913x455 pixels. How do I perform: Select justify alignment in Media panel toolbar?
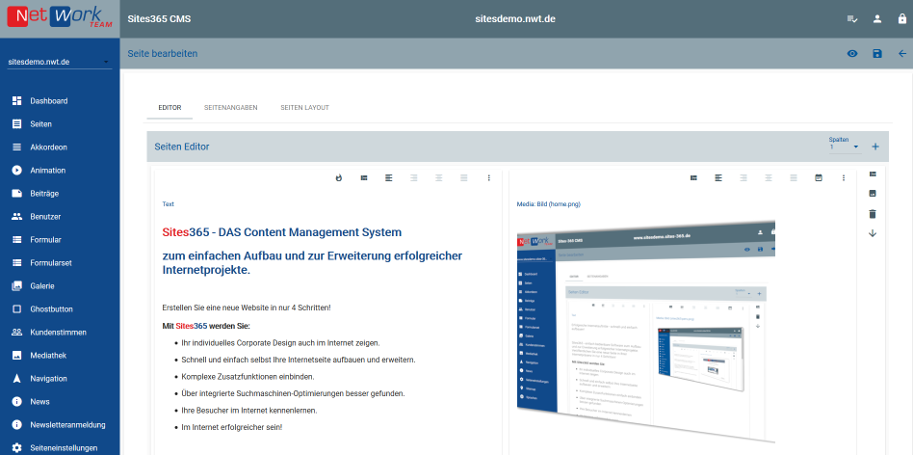(x=794, y=178)
